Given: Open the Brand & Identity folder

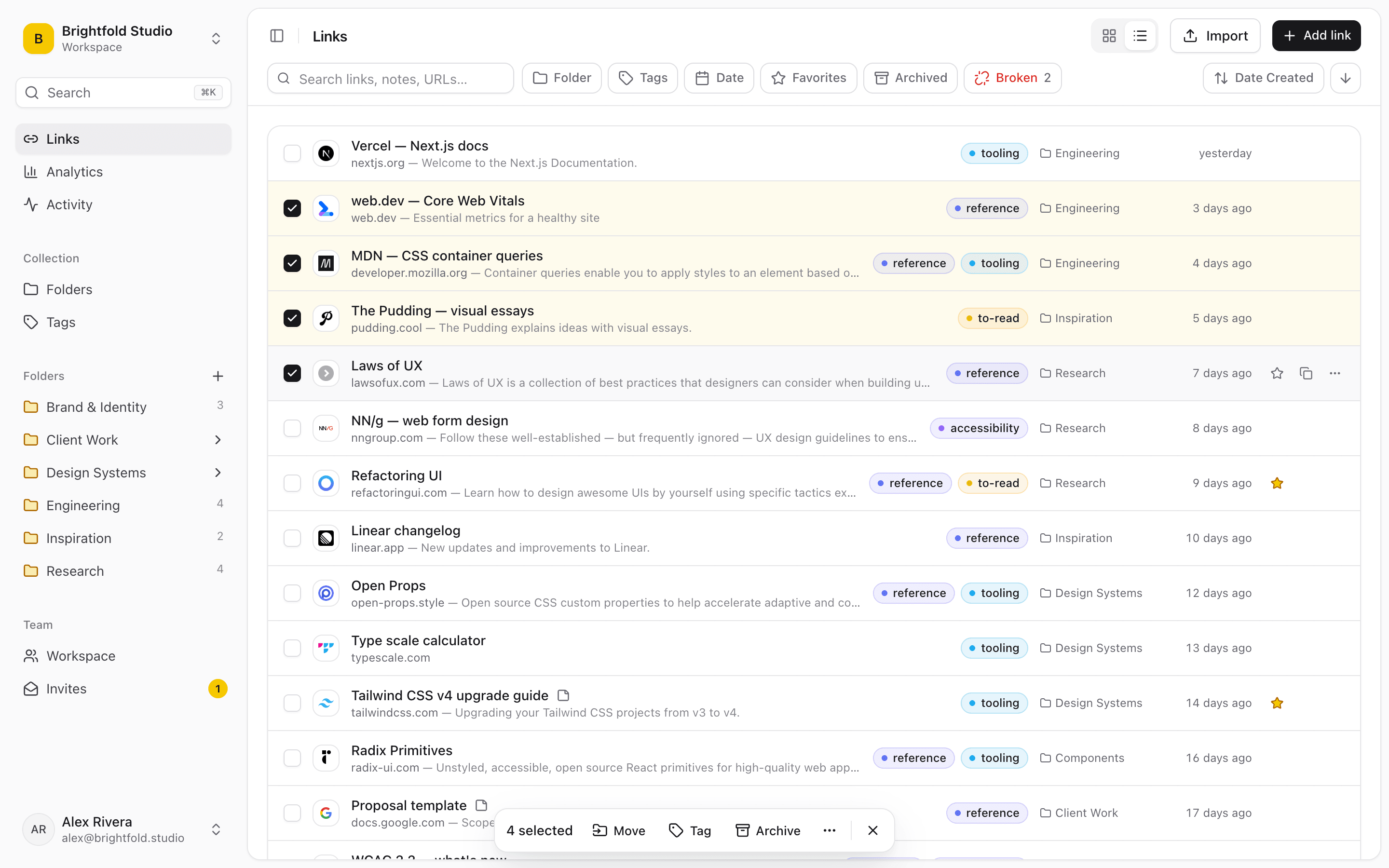Looking at the screenshot, I should (x=123, y=407).
